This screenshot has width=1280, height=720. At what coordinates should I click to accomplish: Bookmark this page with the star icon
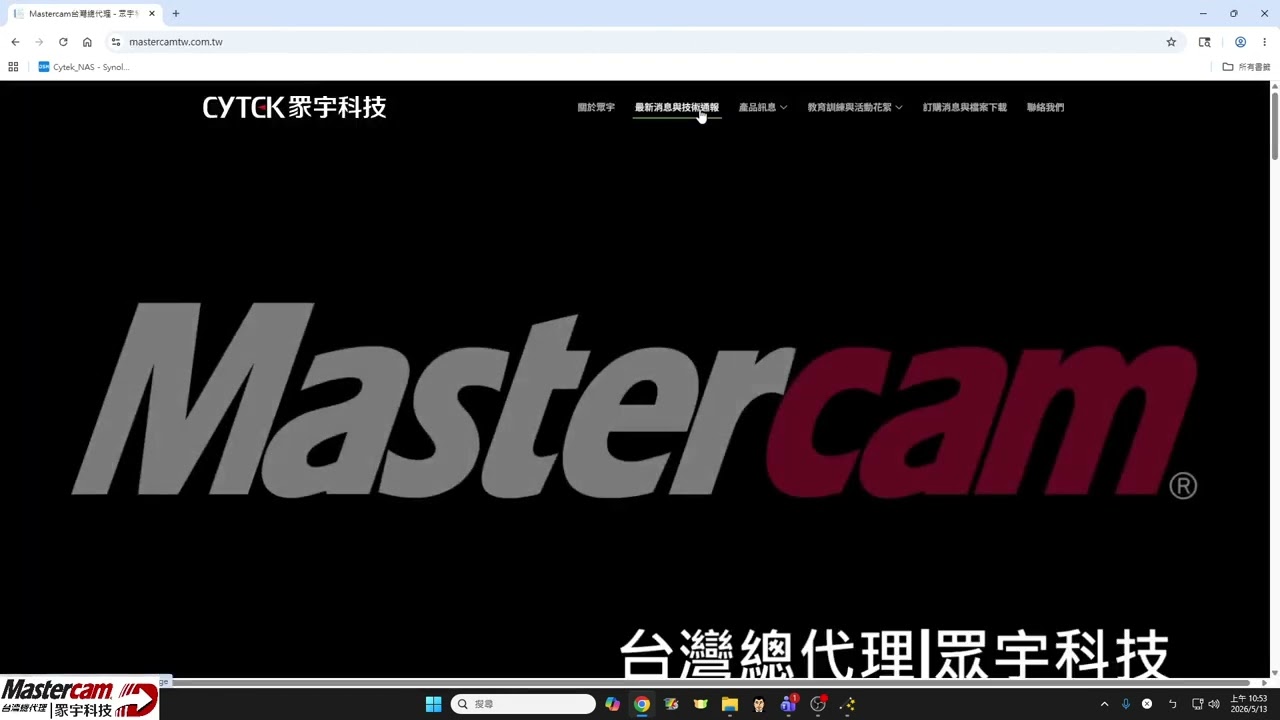1171,42
